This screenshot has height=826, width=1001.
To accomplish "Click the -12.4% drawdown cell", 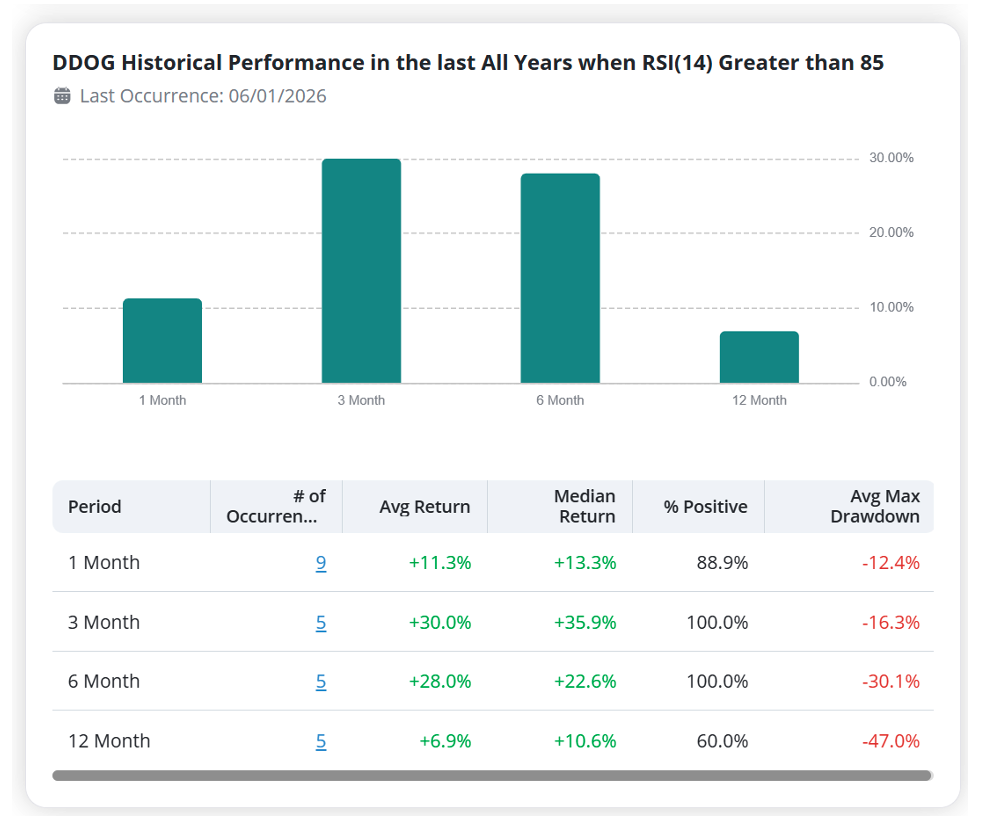I will point(891,562).
